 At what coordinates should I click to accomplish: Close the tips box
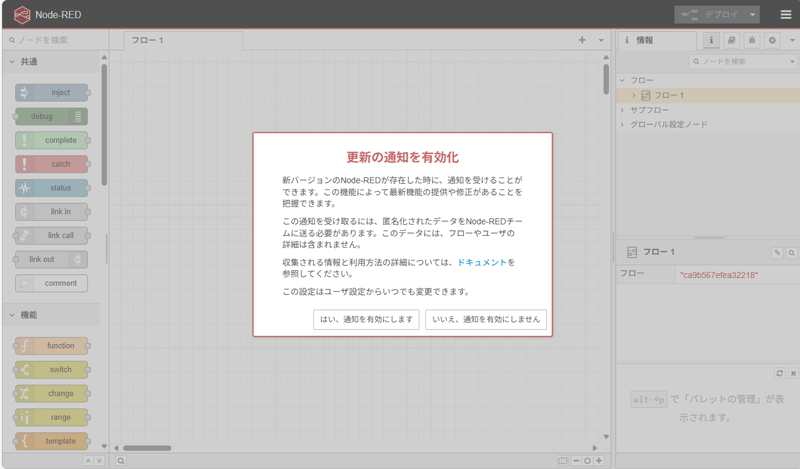coord(793,373)
